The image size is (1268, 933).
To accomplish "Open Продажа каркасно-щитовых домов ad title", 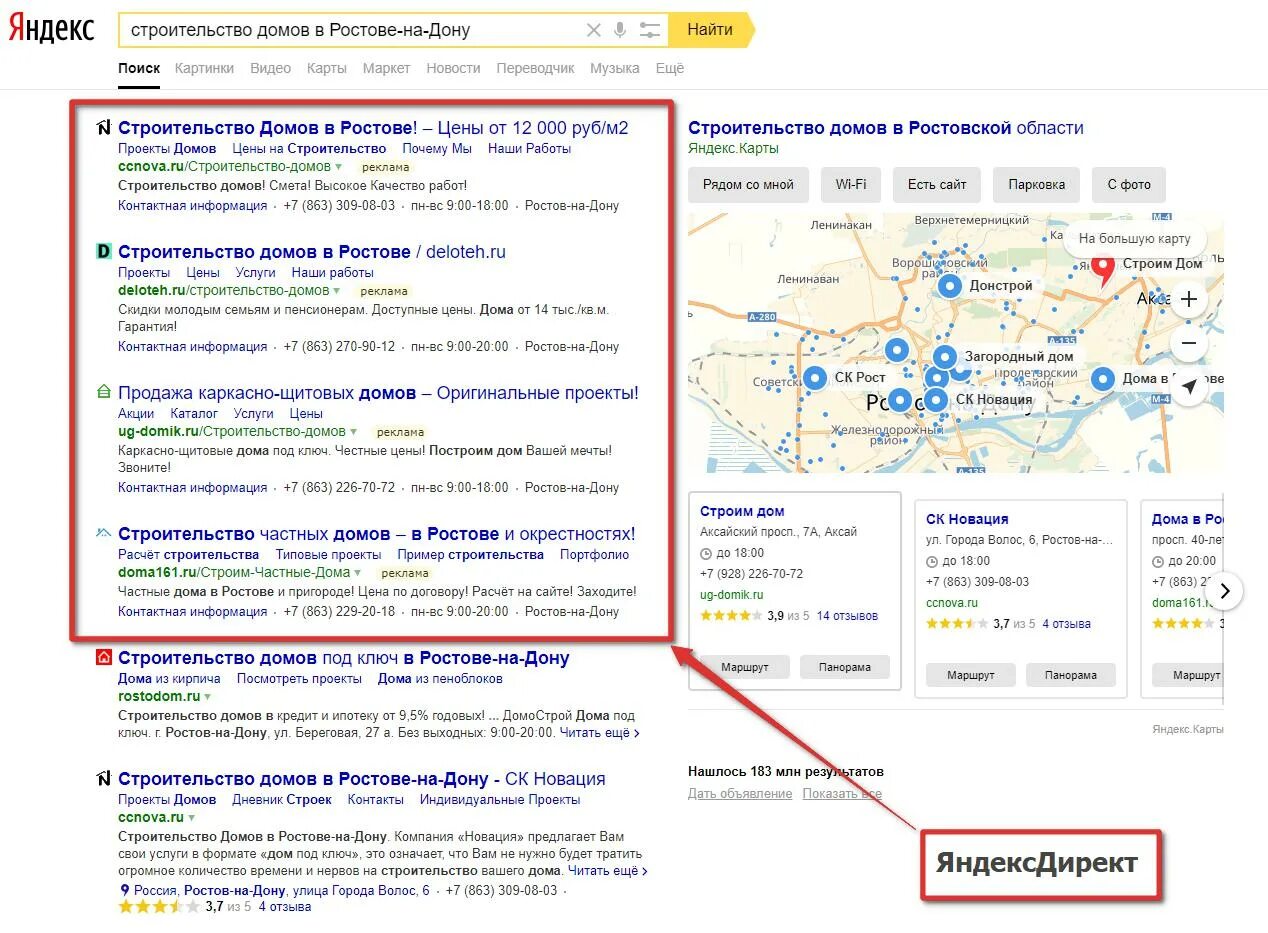I will point(378,393).
